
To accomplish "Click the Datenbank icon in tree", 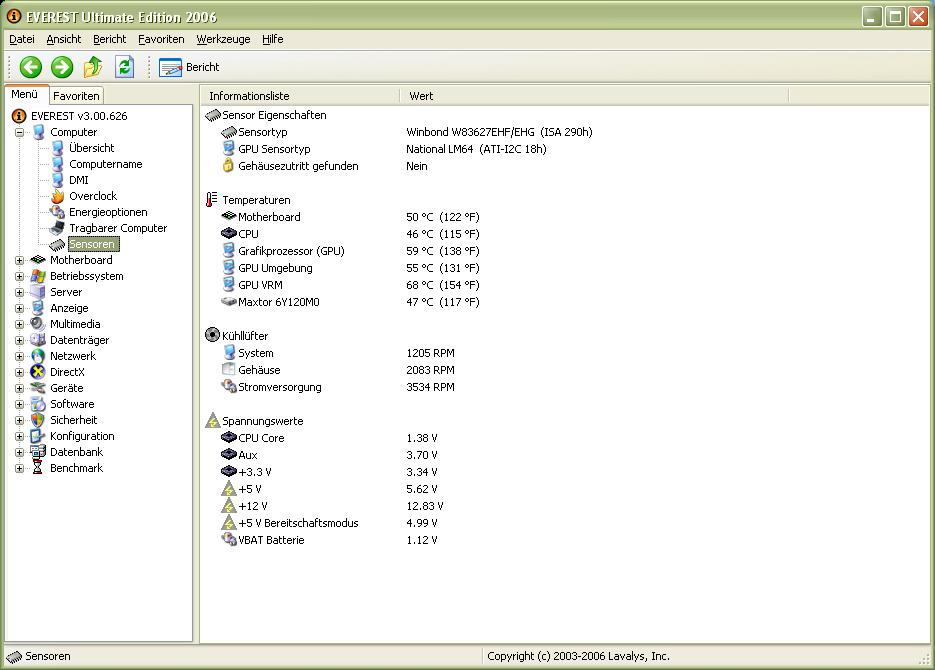I will 38,452.
